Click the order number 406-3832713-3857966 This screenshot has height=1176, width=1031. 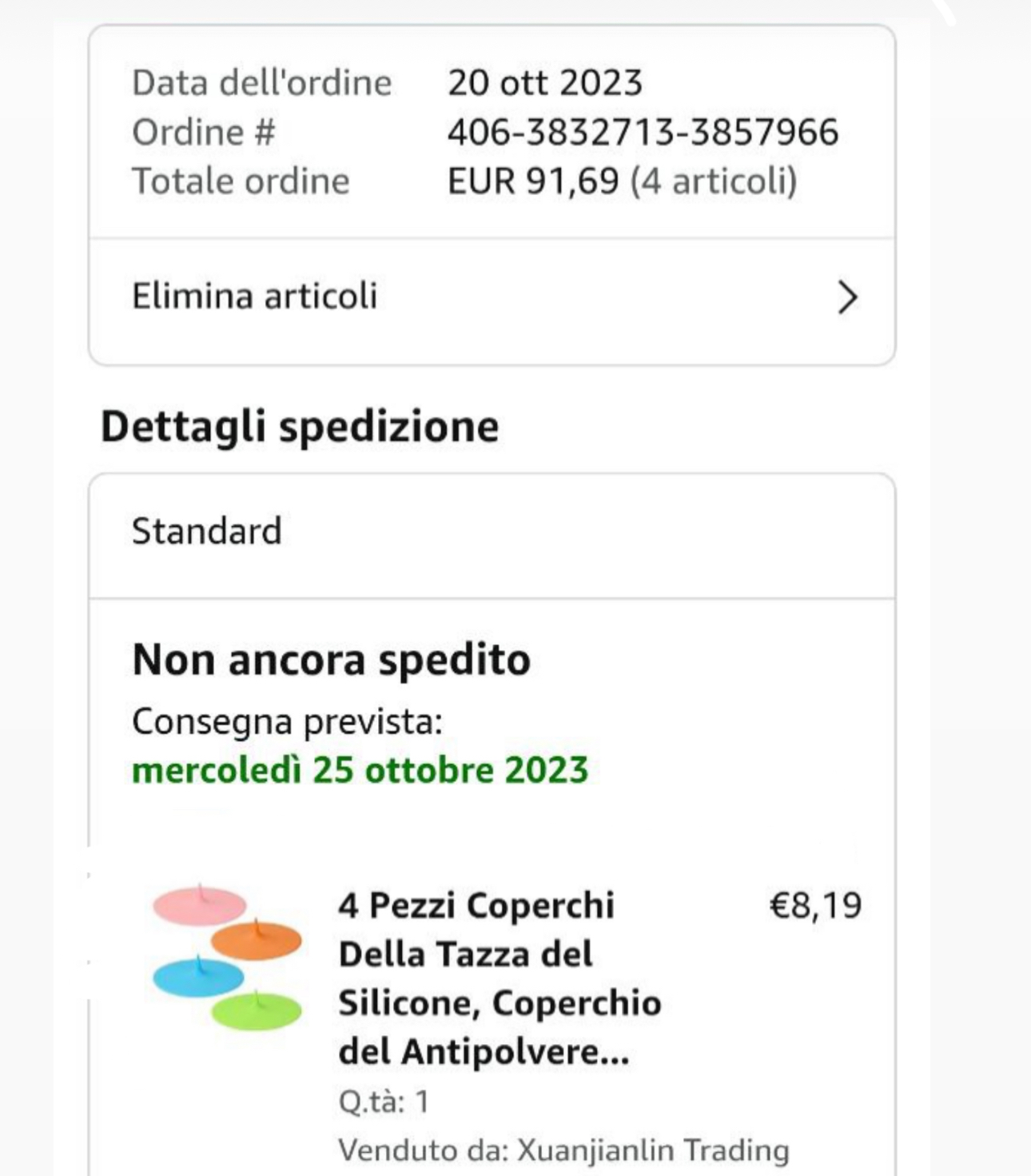tap(643, 132)
